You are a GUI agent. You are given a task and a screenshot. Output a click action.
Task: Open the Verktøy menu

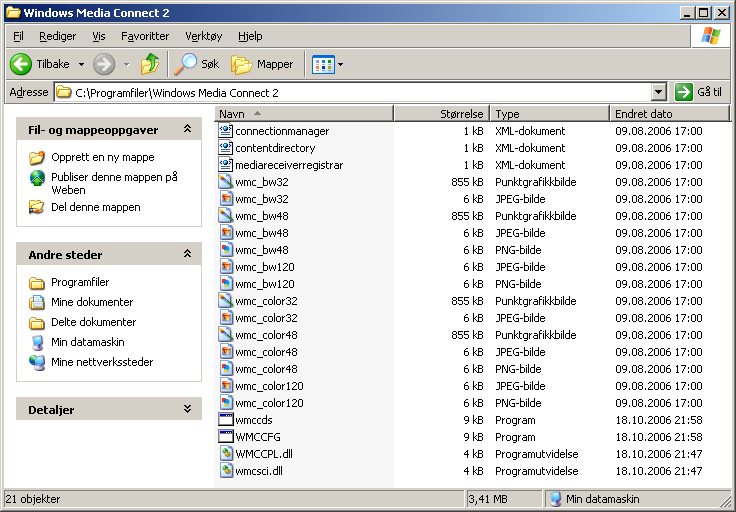pos(204,36)
